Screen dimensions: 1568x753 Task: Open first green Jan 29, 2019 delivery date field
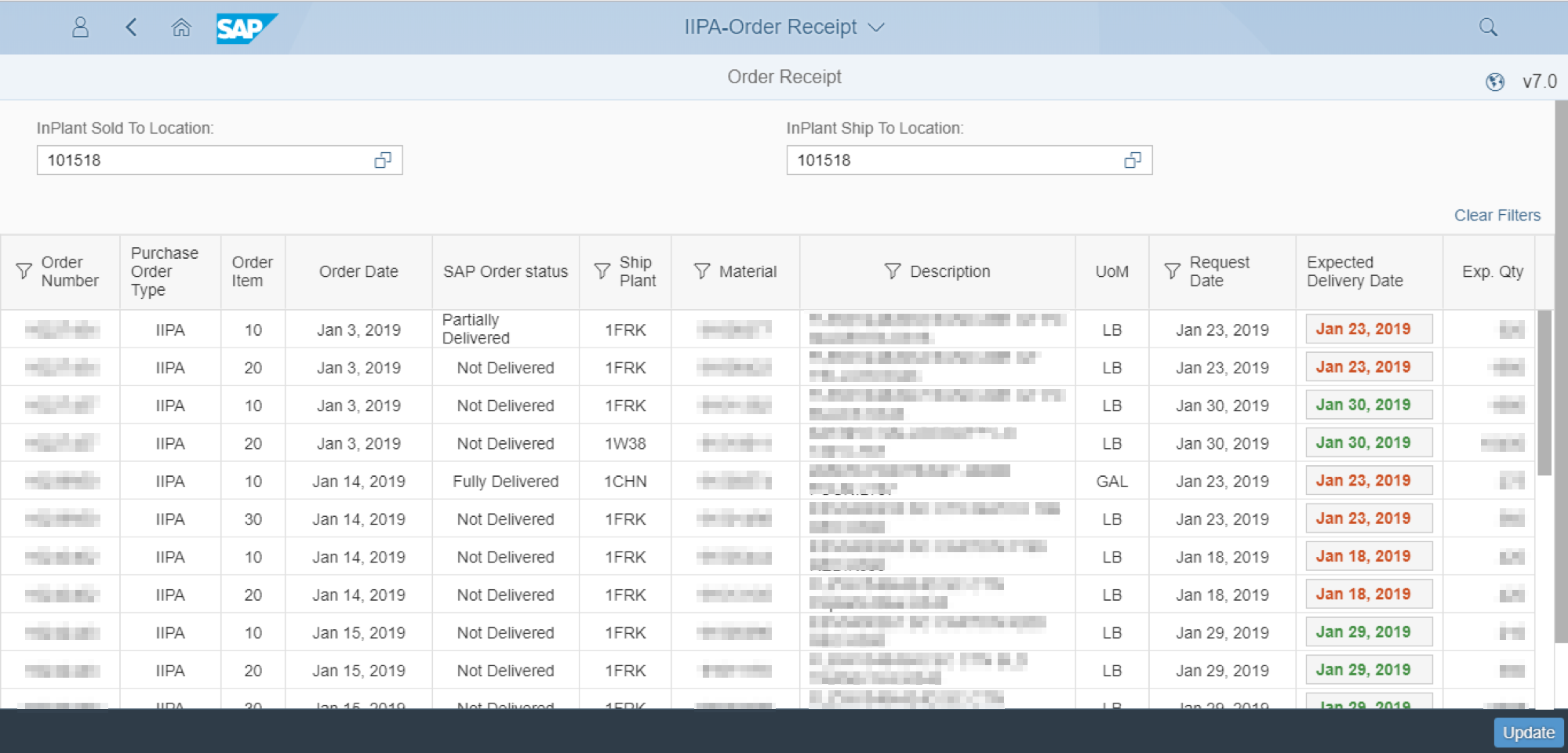tap(1369, 632)
